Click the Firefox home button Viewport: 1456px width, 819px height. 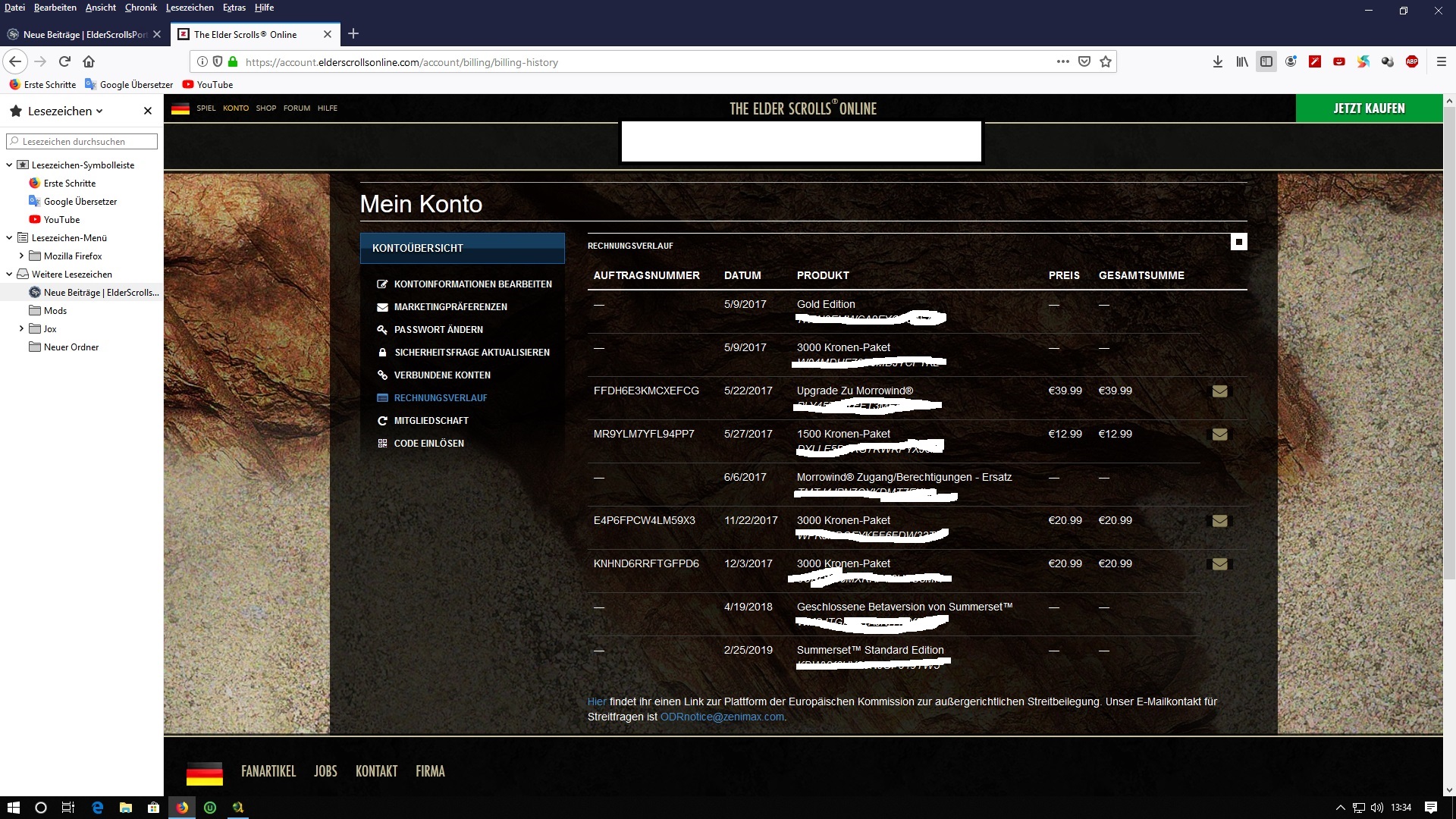(x=89, y=61)
